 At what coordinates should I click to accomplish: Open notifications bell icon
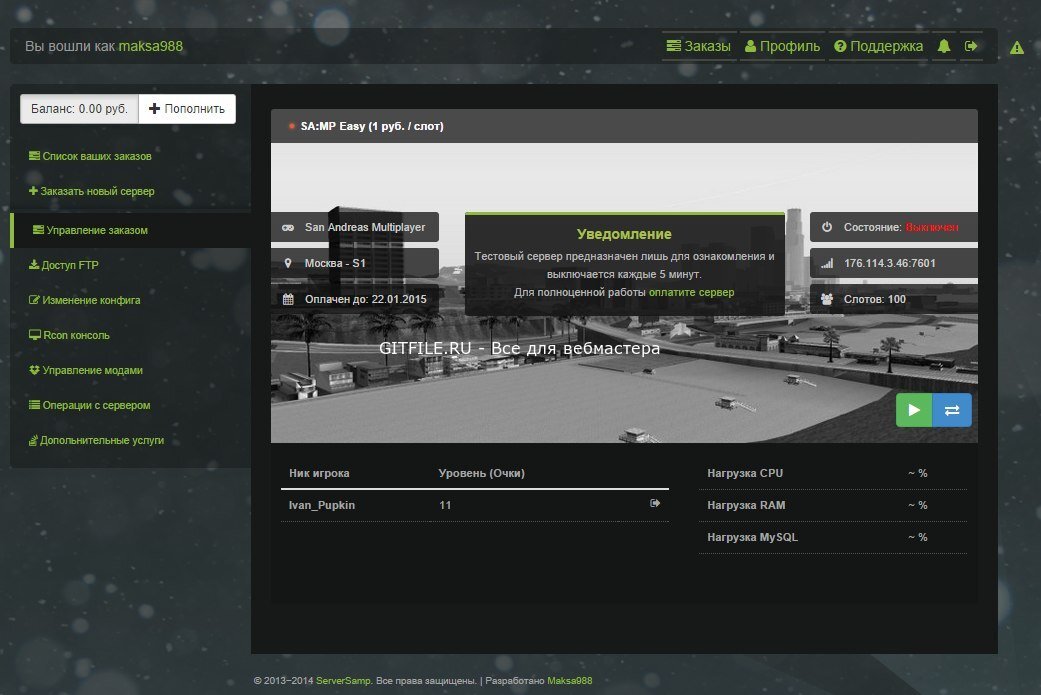pyautogui.click(x=943, y=46)
